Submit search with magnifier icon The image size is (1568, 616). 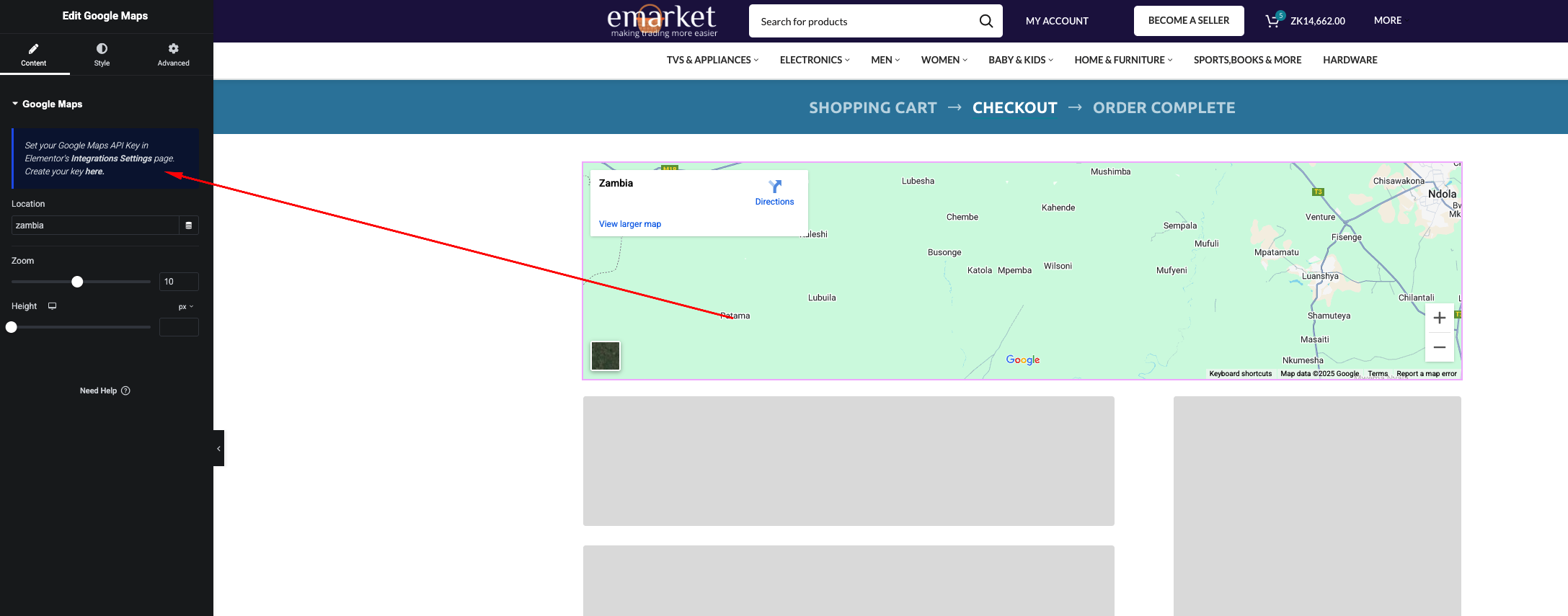pos(986,22)
